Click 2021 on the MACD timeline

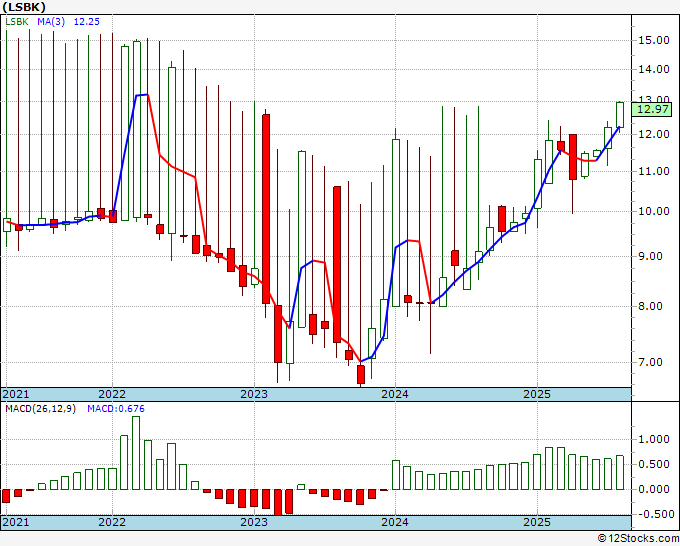16,522
